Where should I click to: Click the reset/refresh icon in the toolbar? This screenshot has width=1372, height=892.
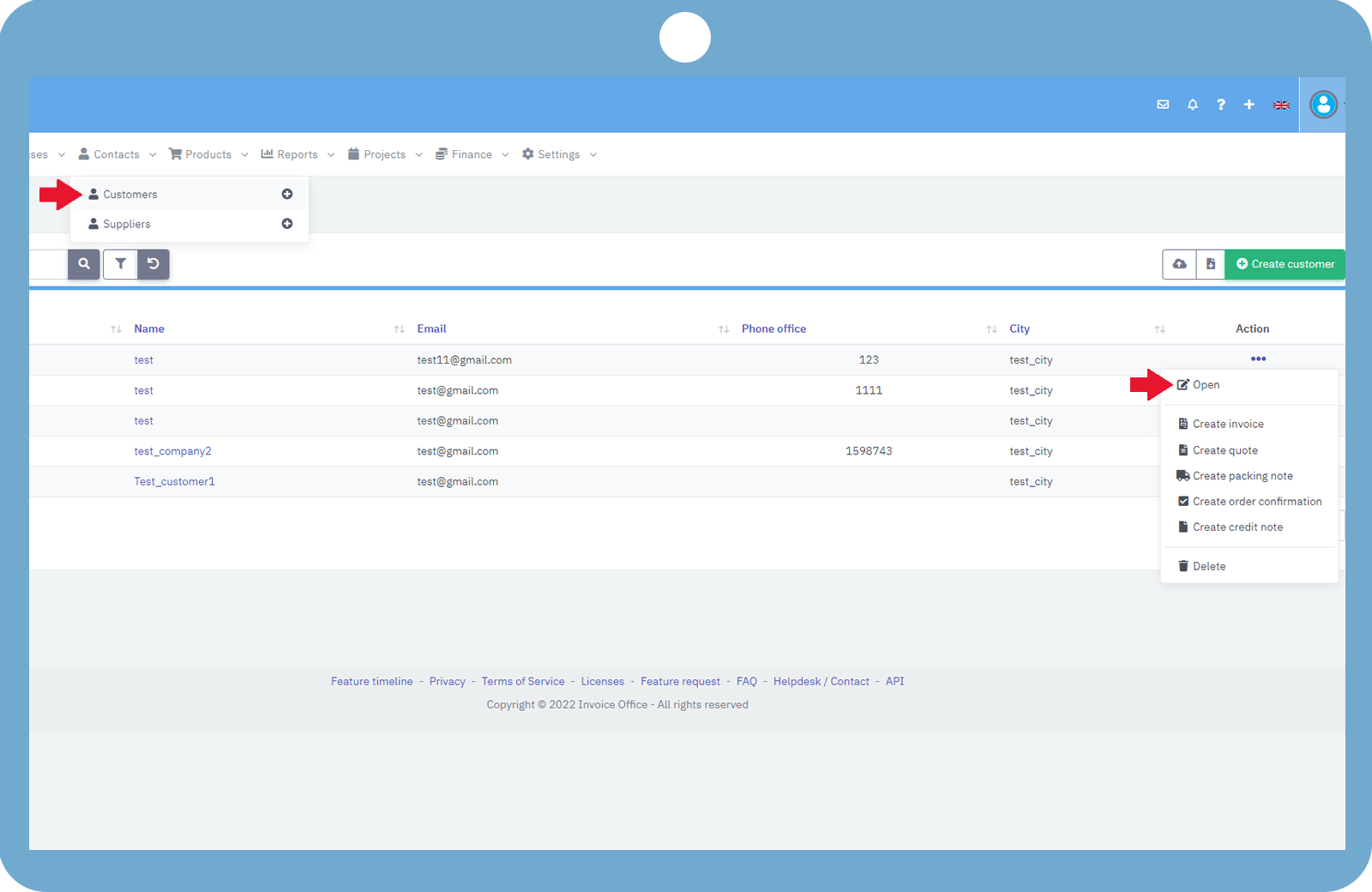pos(153,264)
